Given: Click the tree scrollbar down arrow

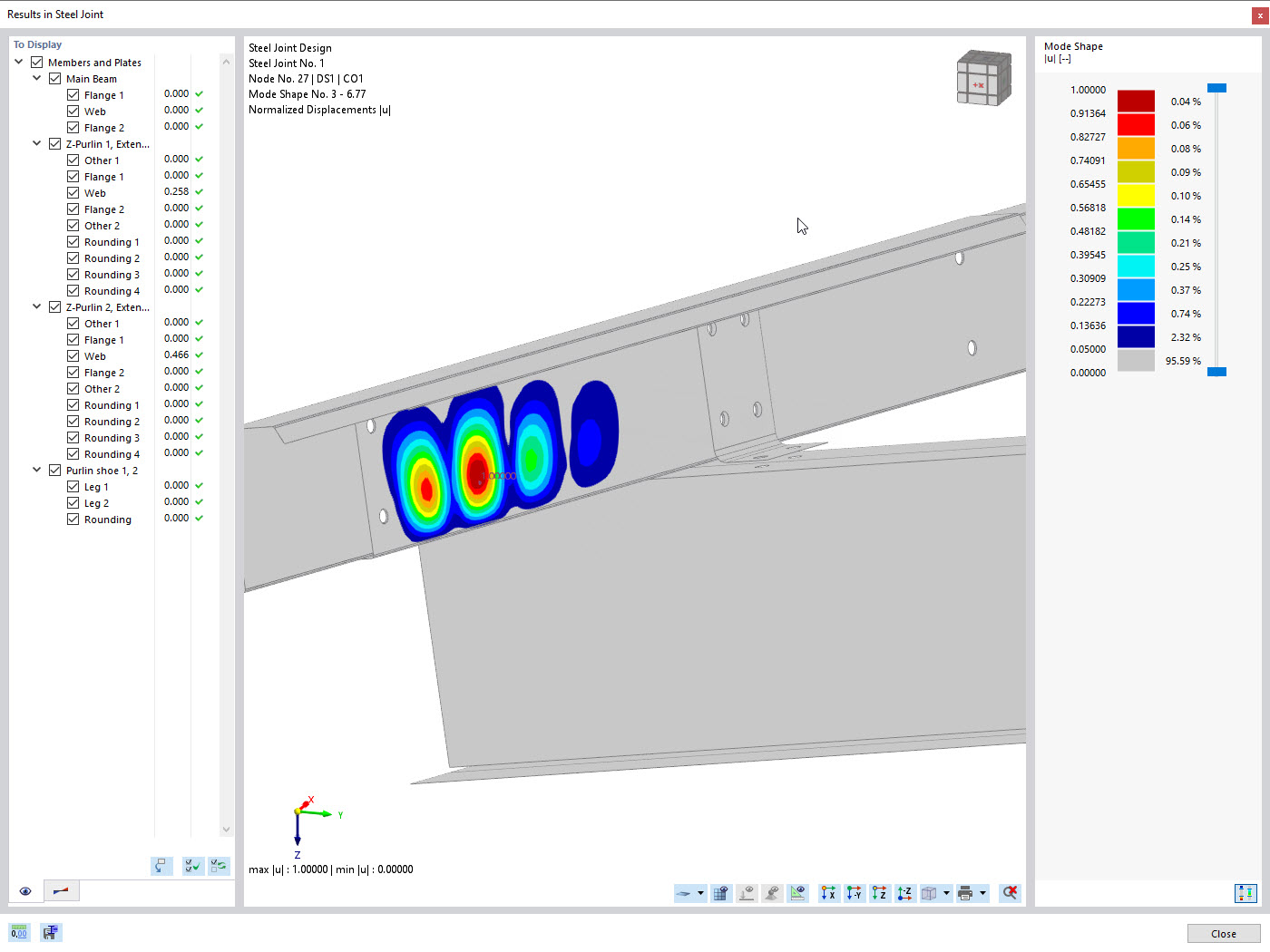Looking at the screenshot, I should tap(227, 830).
